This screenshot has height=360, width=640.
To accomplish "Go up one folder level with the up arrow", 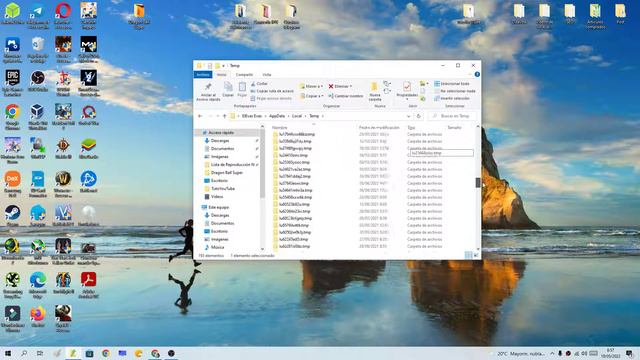I will tap(224, 116).
